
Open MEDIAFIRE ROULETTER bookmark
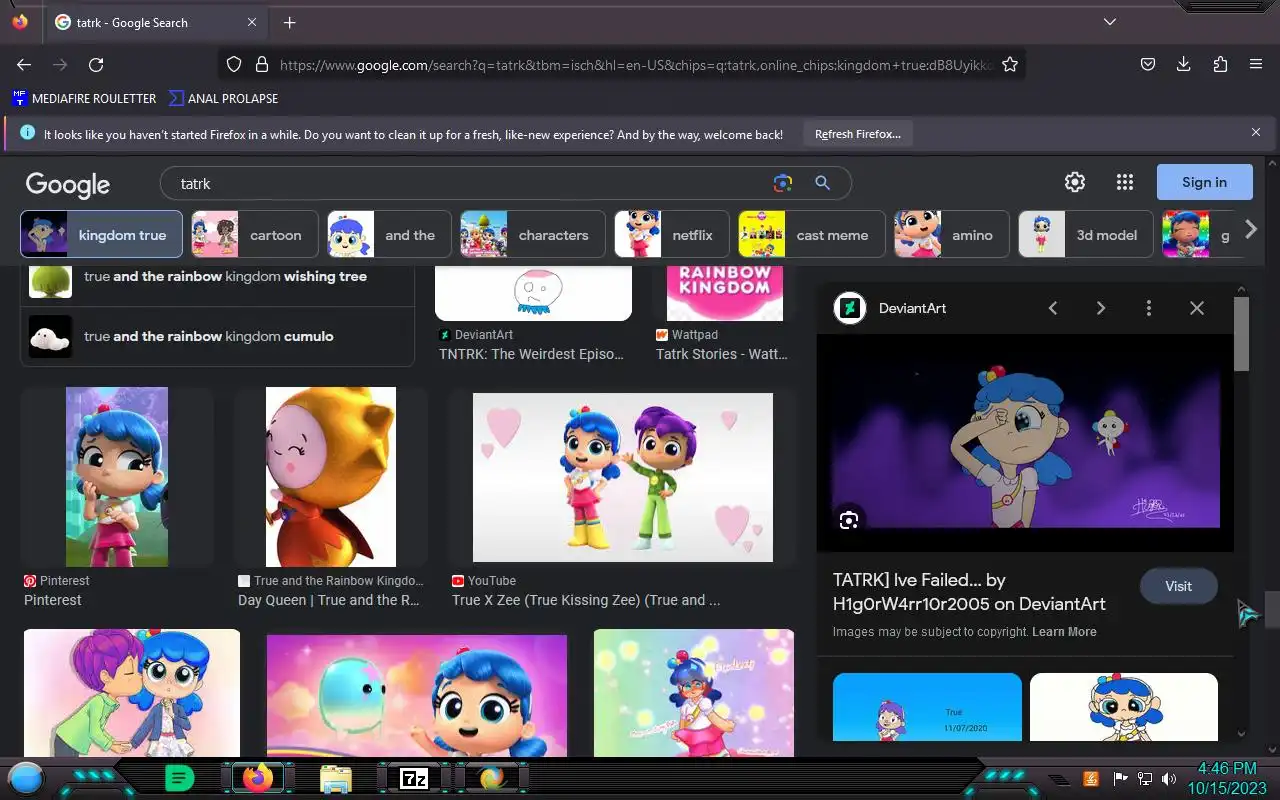click(x=84, y=98)
